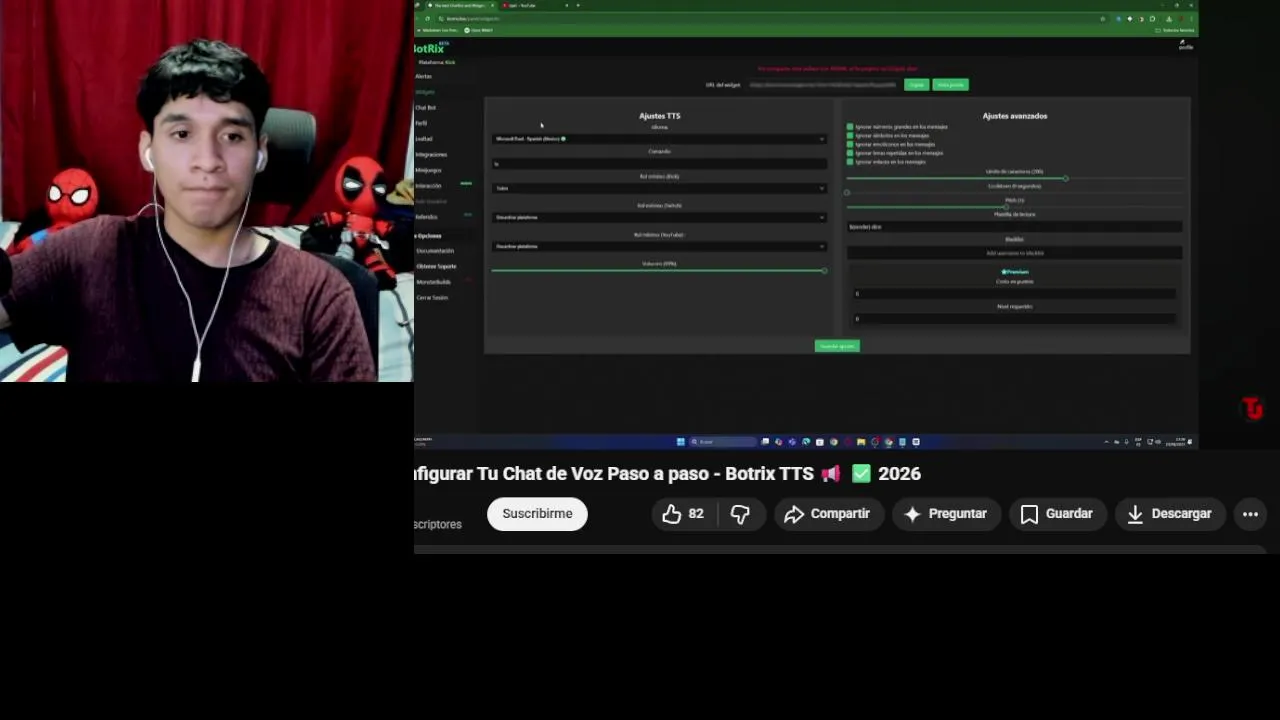Click the Windows taskbar search box
1280x720 pixels.
[723, 442]
